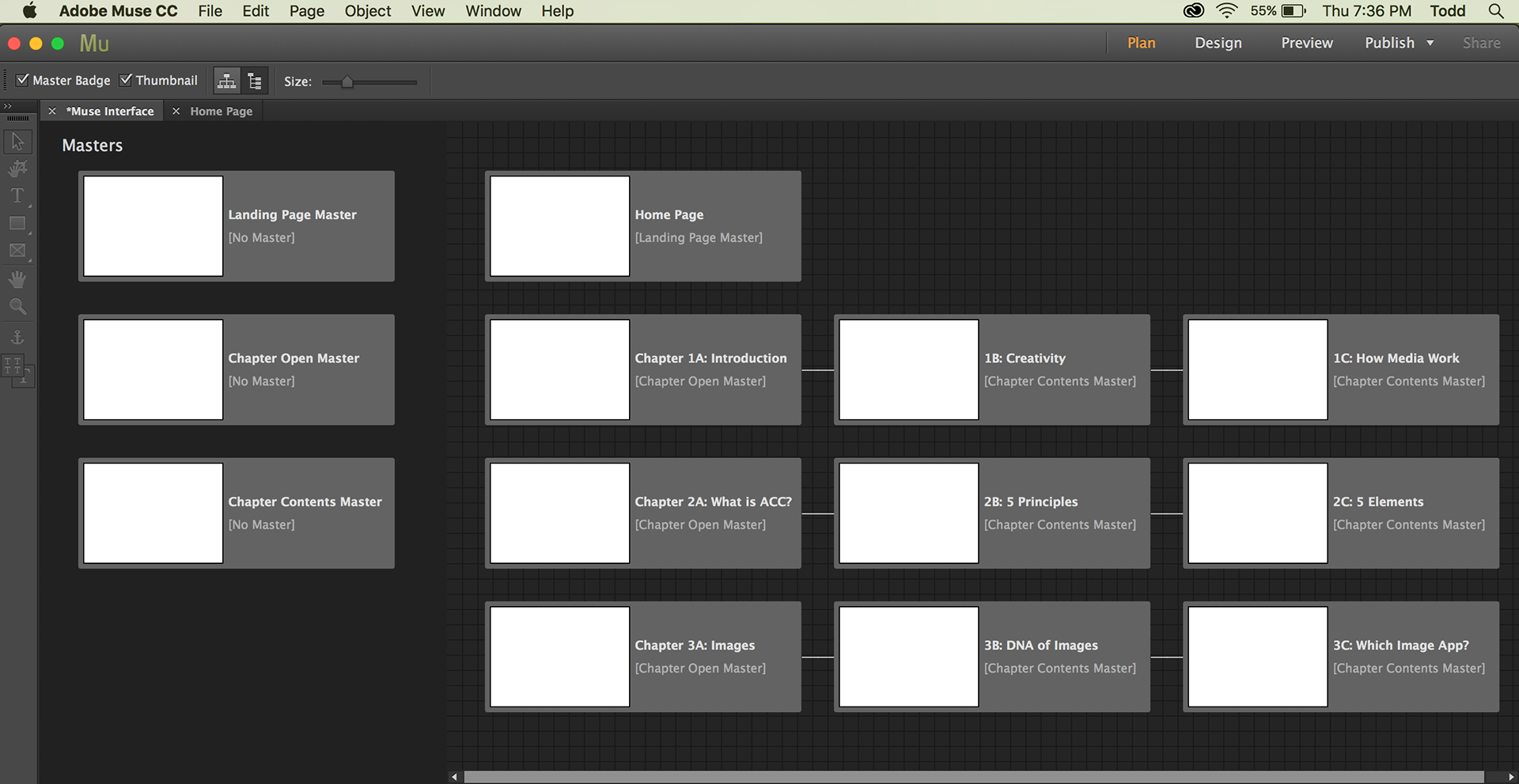Viewport: 1519px width, 784px height.
Task: Click the horizontal scrollbar thumb
Action: click(974, 777)
